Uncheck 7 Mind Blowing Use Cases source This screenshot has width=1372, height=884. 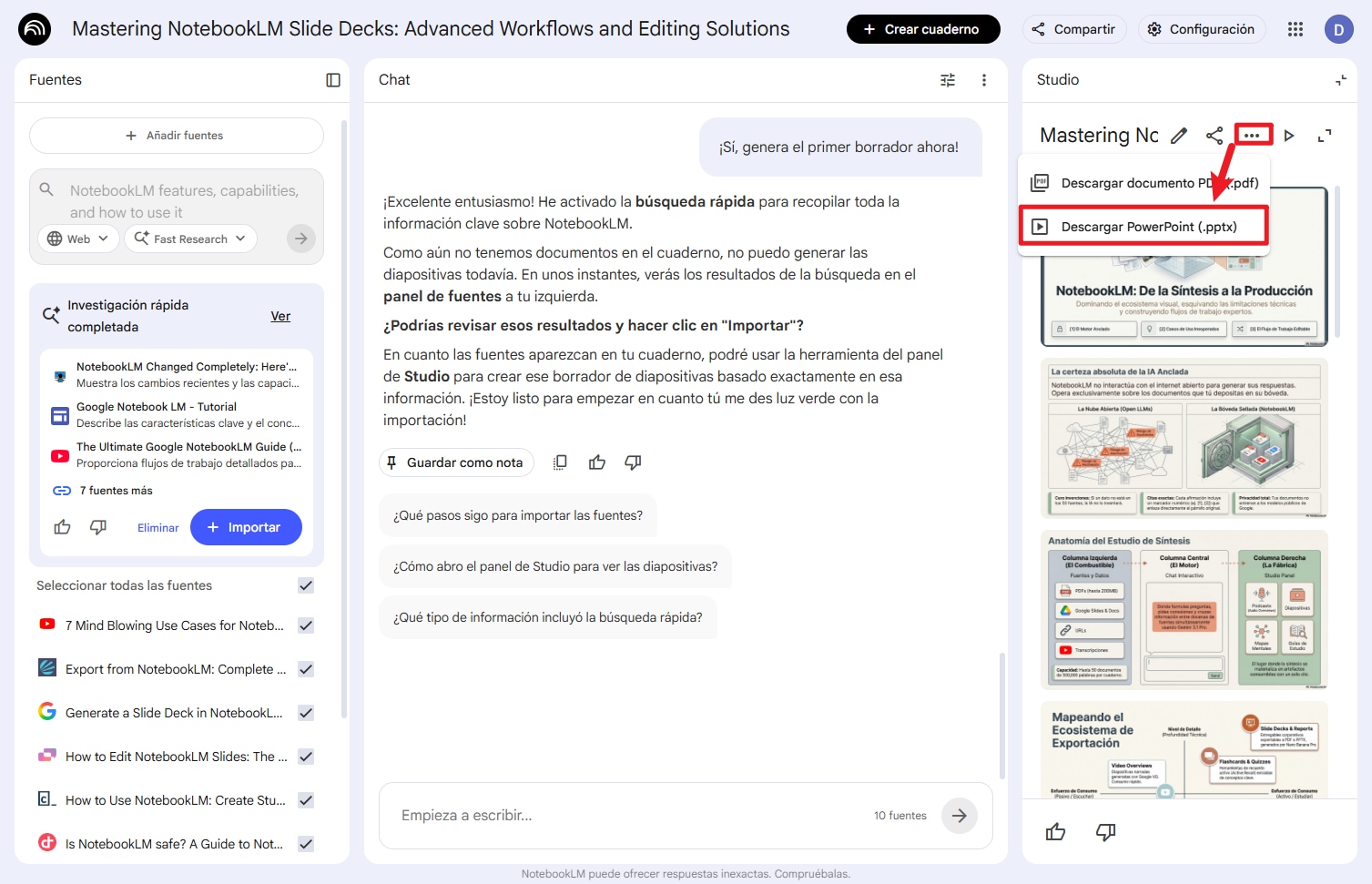coord(306,625)
